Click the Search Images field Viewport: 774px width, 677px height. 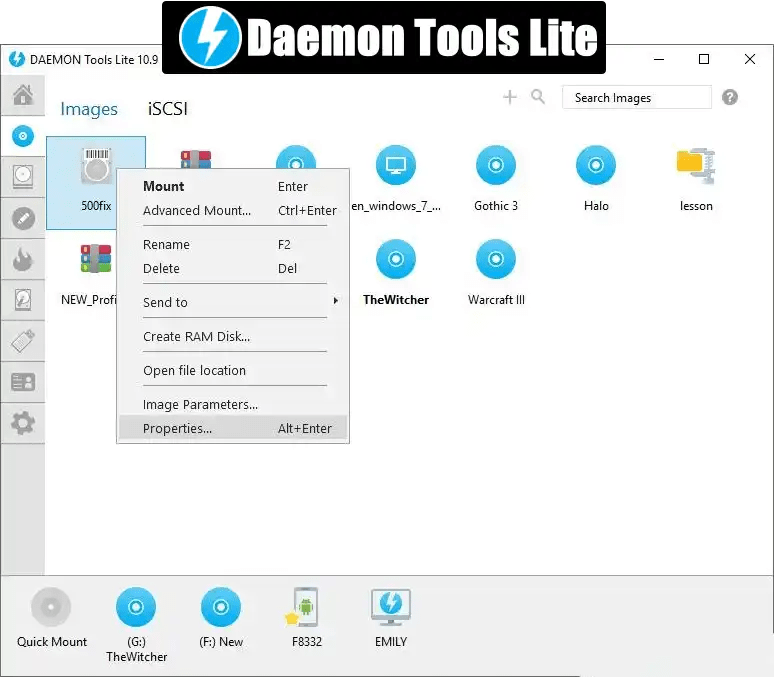coord(637,98)
